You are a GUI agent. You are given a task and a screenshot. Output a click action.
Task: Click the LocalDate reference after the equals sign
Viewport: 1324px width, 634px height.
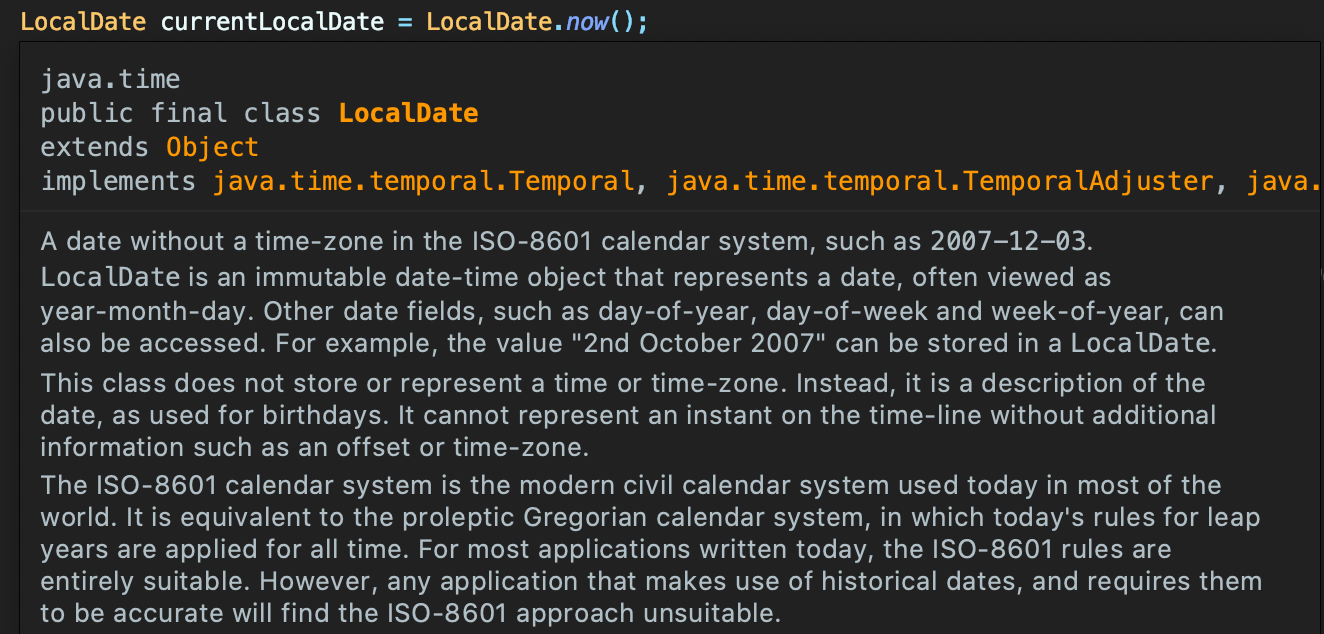coord(489,20)
